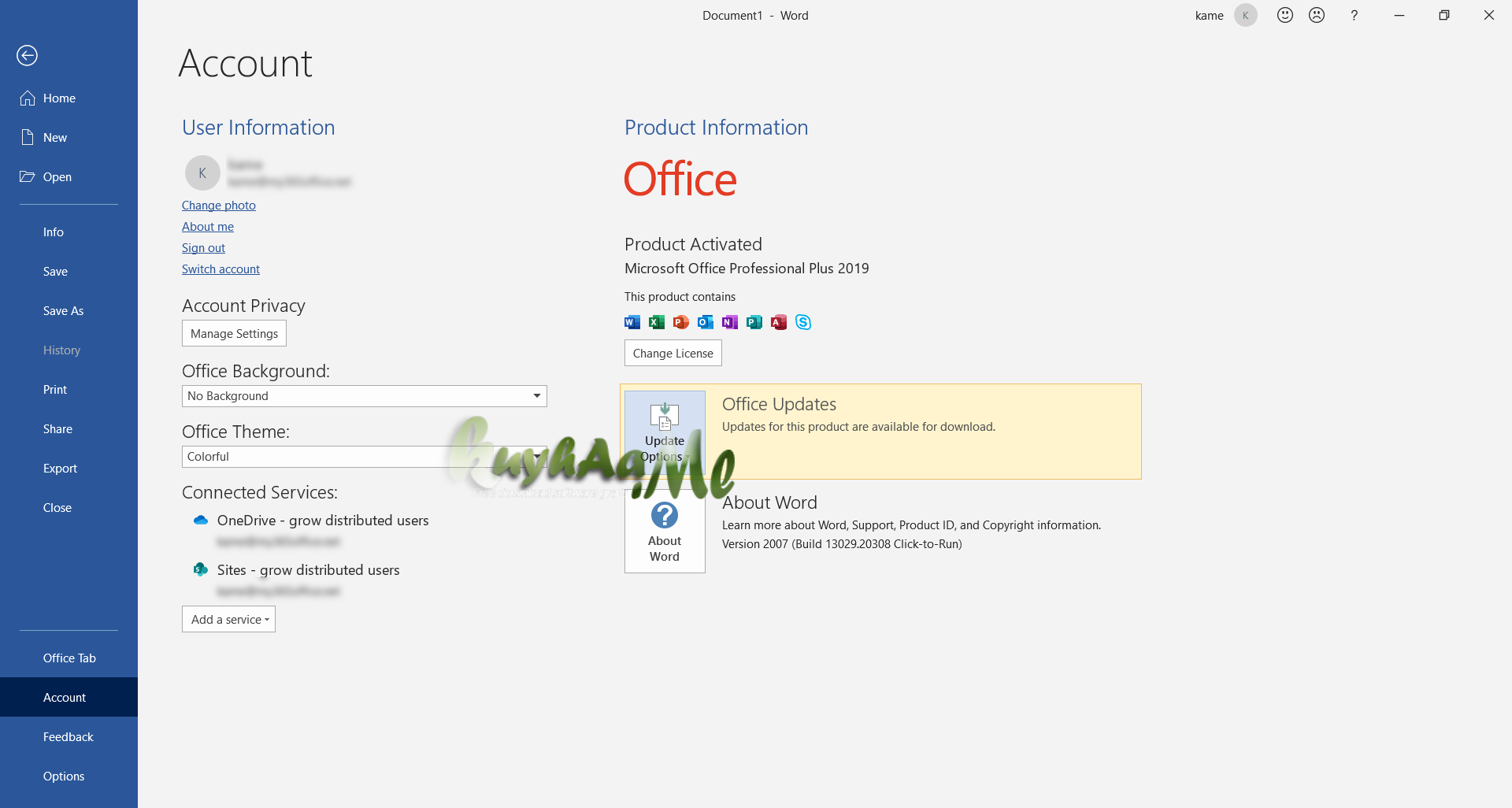Select Export in the sidebar
Screen dimensions: 1512x808
pyautogui.click(x=69, y=469)
